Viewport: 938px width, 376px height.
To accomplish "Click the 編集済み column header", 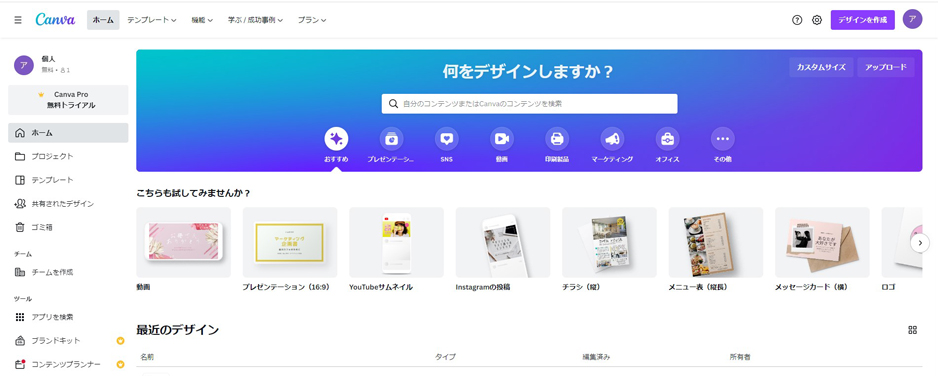I will 596,357.
